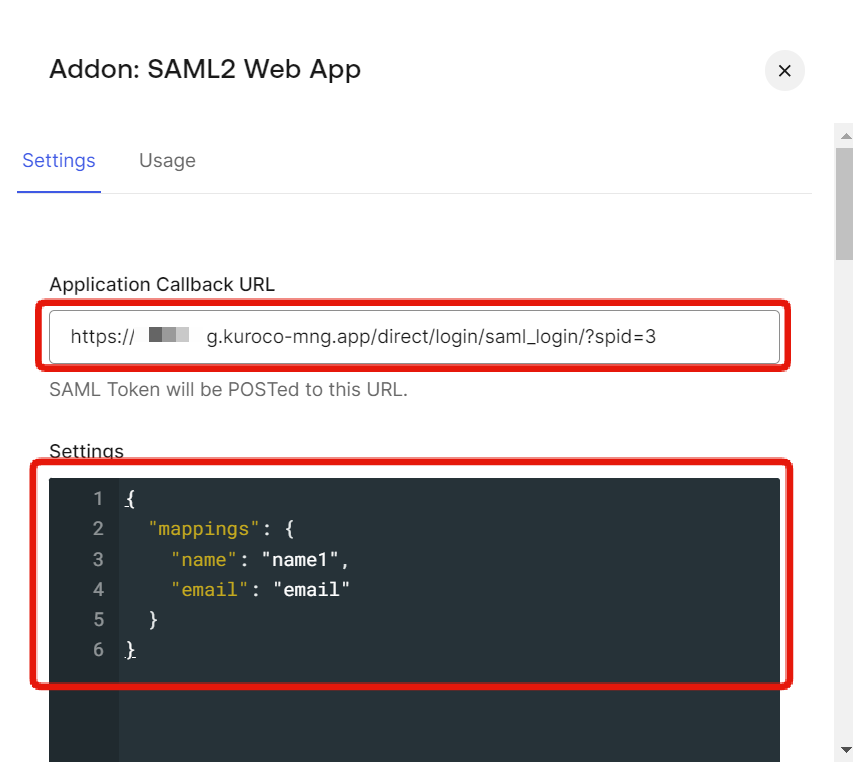853x762 pixels.
Task: Click line number 1 in editor gutter
Action: (98, 498)
